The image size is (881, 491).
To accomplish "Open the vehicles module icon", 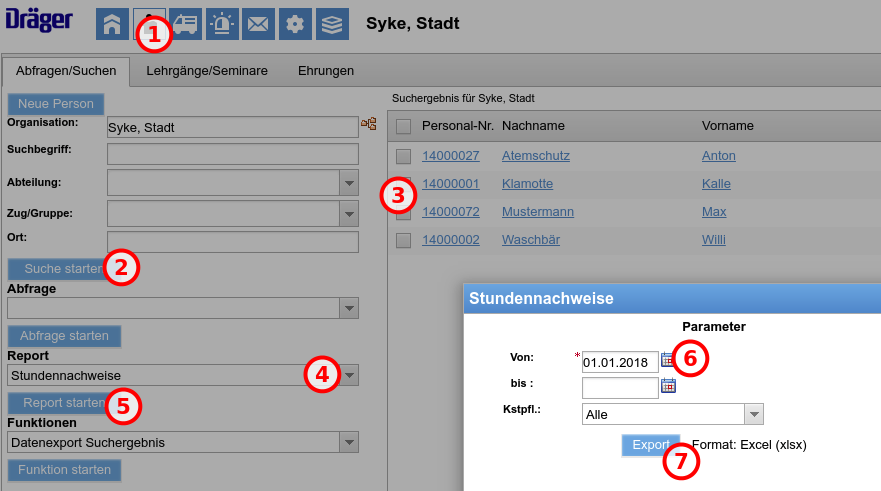I will click(x=185, y=24).
